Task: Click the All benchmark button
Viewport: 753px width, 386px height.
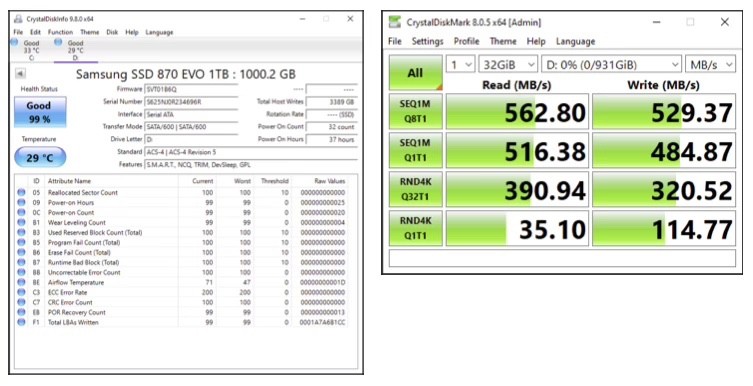Action: click(x=415, y=72)
